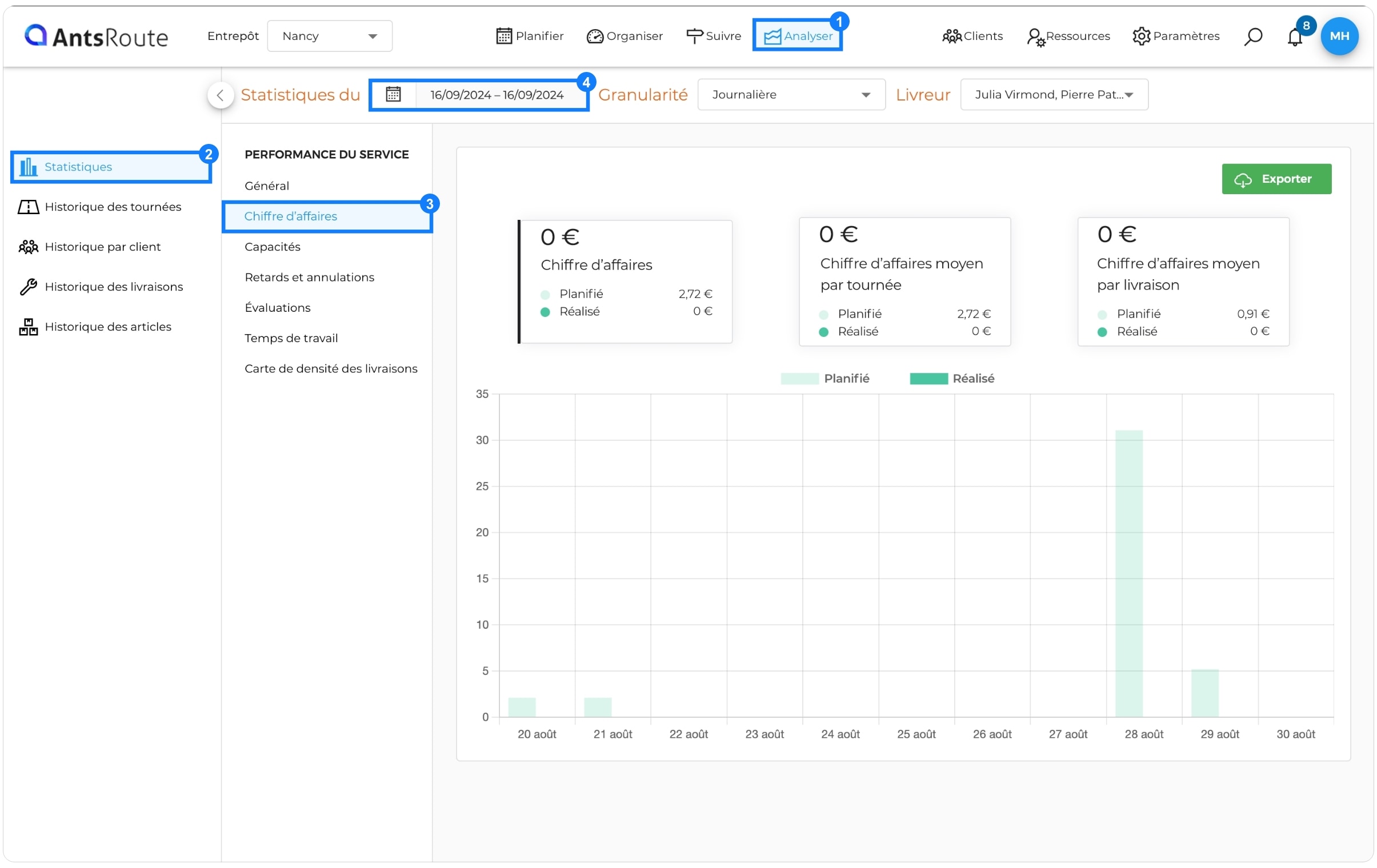Image resolution: width=1377 pixels, height=868 pixels.
Task: Open MH user avatar menu
Action: [1339, 36]
